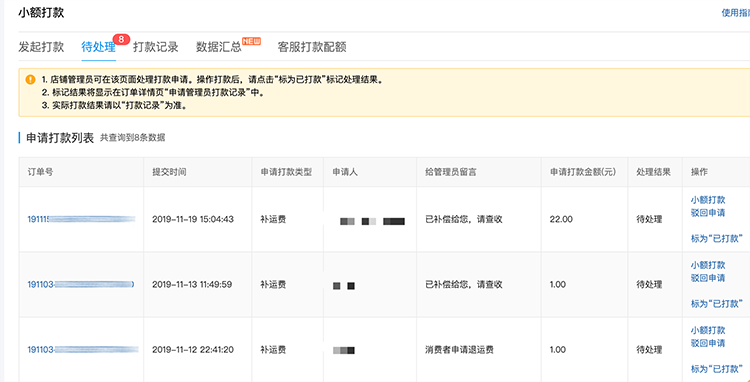Click 驳回申请 for the 22.00 yuan request

(x=708, y=213)
